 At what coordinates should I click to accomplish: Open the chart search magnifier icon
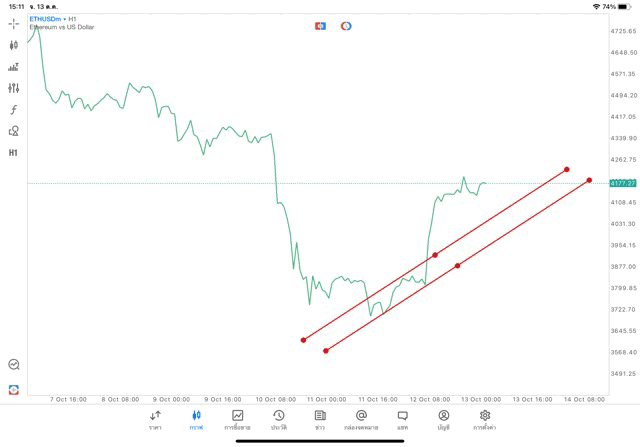[14, 365]
